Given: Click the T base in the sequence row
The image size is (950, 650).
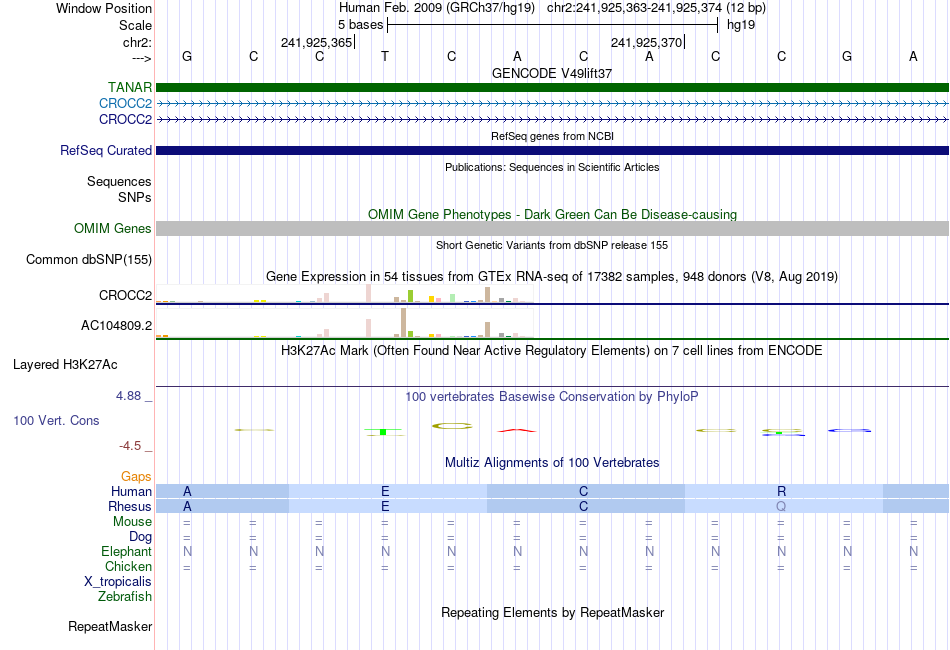Looking at the screenshot, I should coord(385,56).
